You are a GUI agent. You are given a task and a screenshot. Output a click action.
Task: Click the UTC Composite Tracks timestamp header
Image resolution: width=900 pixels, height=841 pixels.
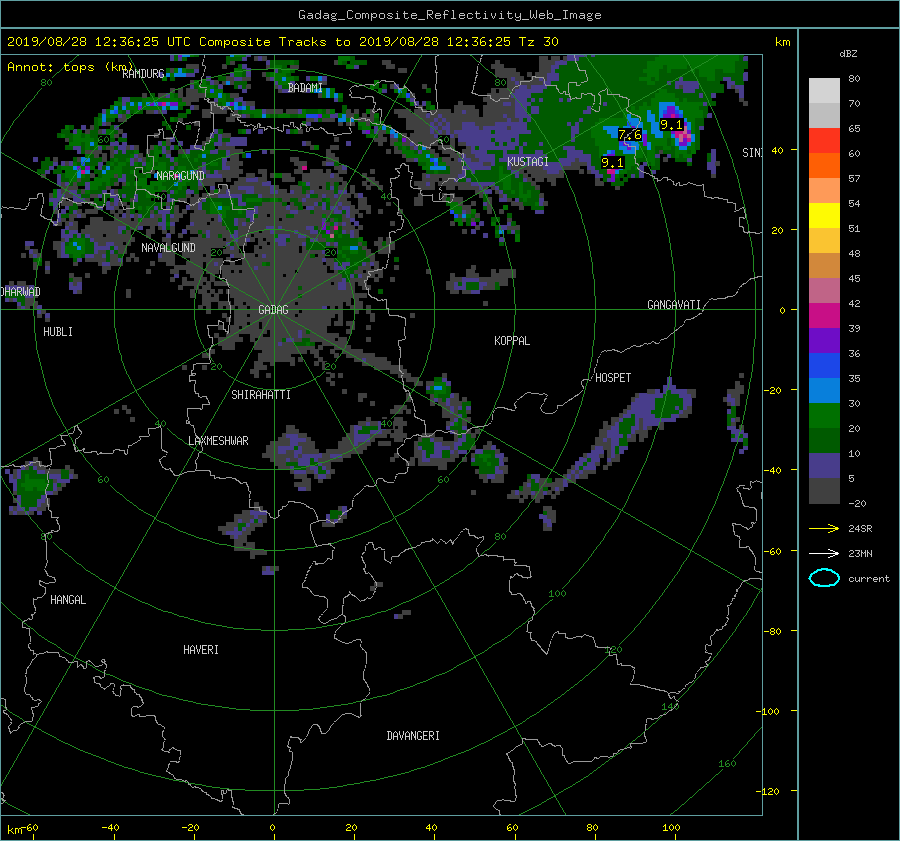(282, 42)
